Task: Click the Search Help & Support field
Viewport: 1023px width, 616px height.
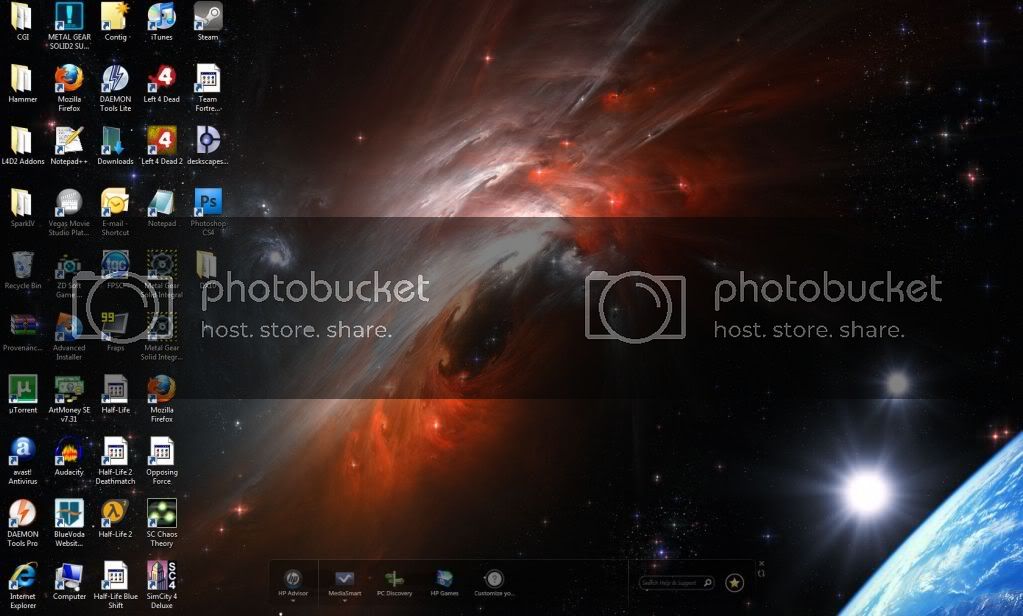Action: [672, 582]
